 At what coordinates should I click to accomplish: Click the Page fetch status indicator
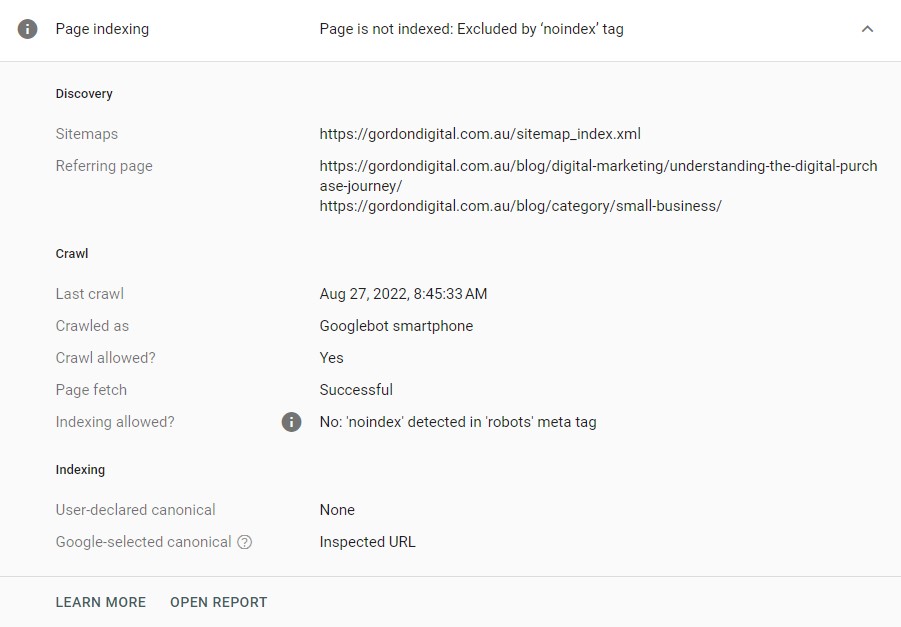tap(356, 389)
